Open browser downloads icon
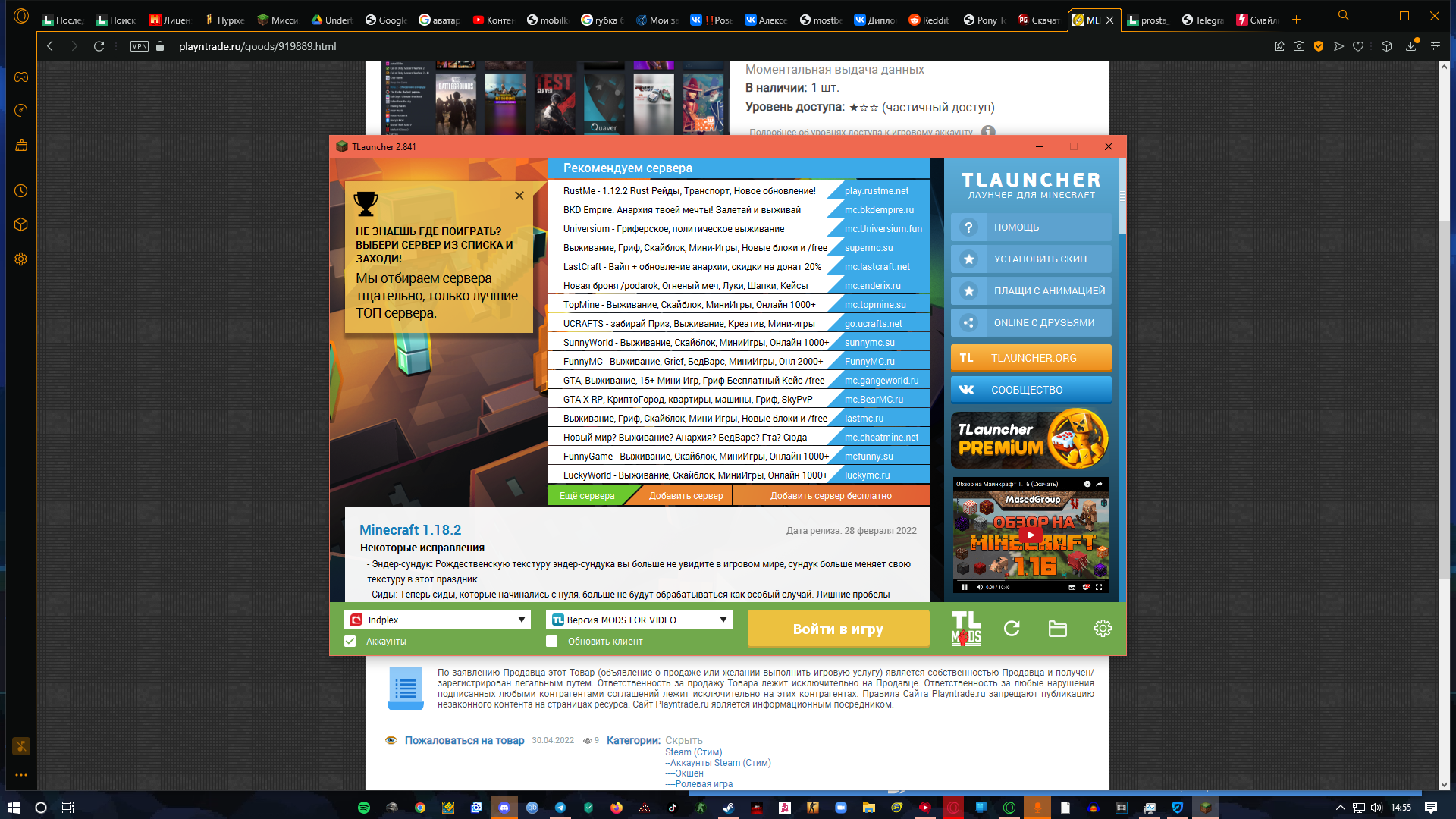The image size is (1456, 819). pos(1410,46)
